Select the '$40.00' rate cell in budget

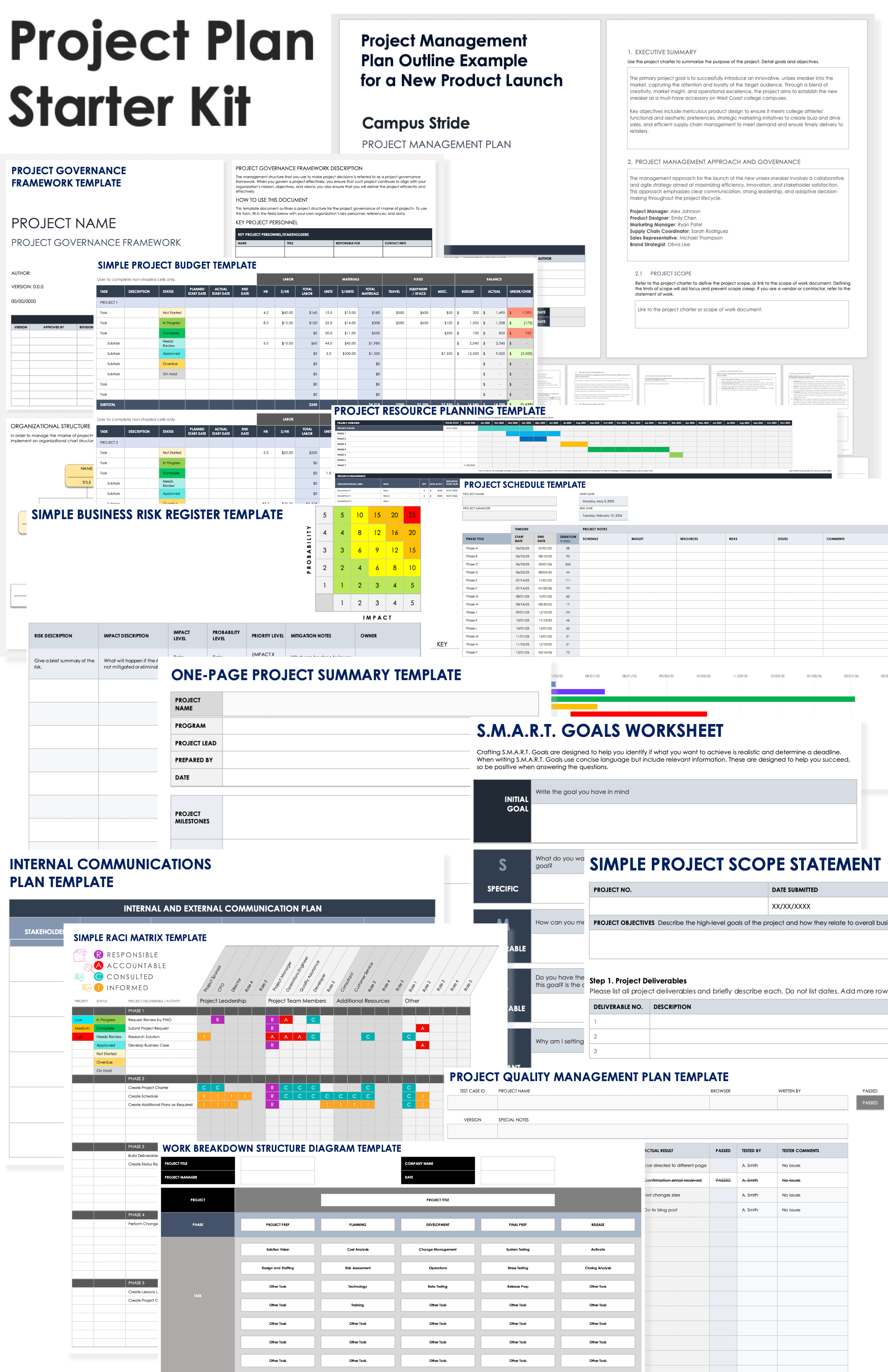285,312
